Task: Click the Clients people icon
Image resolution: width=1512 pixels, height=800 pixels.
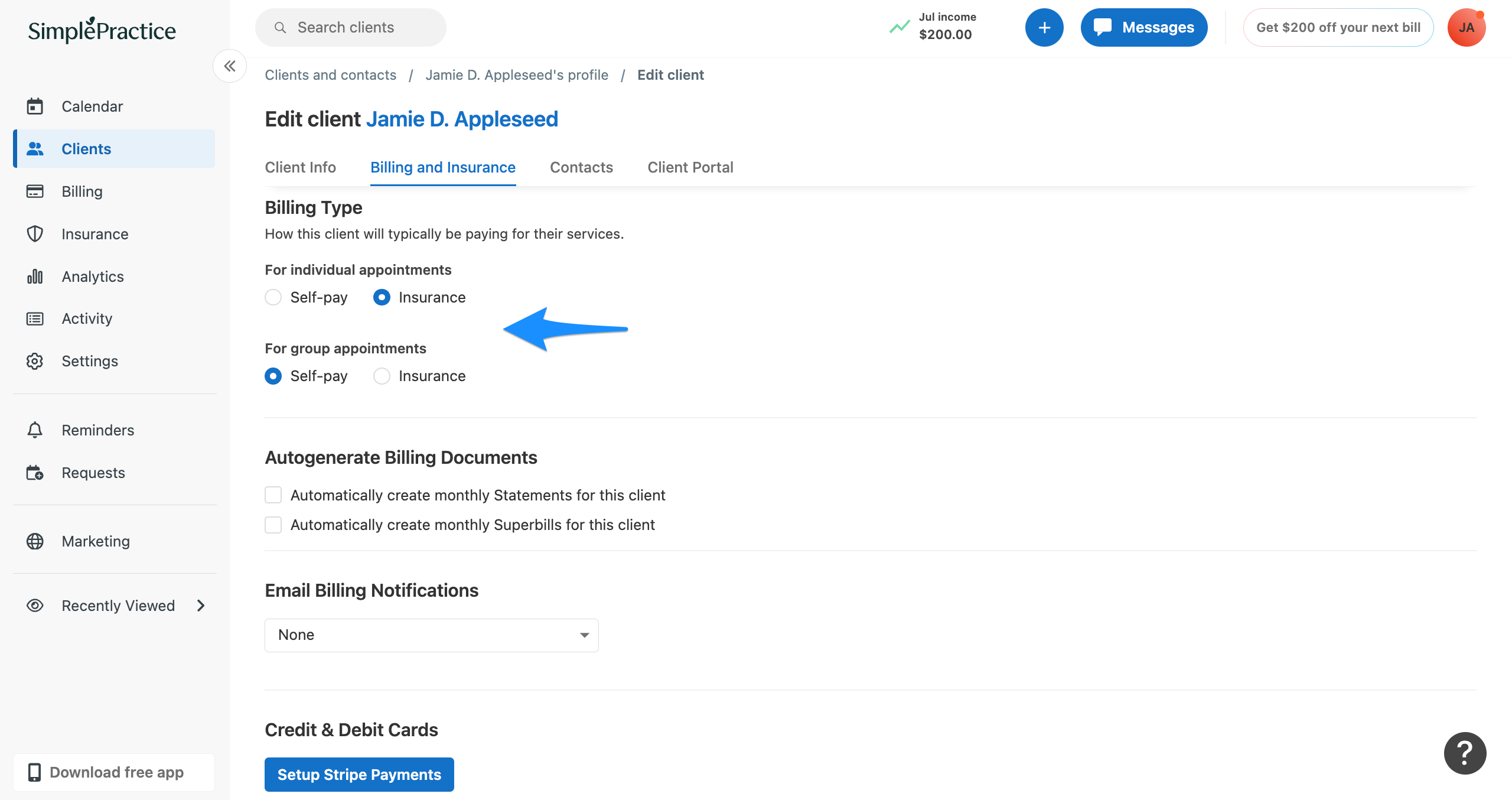Action: pyautogui.click(x=35, y=149)
